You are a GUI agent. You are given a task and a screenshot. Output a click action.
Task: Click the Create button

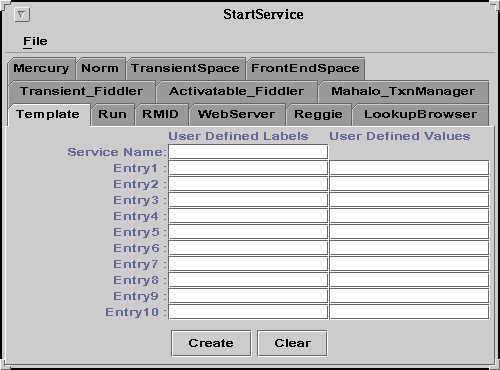[x=211, y=343]
